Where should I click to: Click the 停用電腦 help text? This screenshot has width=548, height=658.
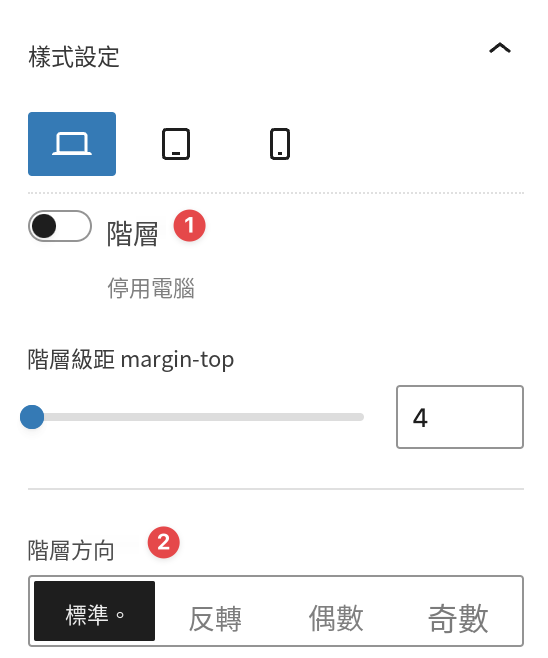pos(151,288)
